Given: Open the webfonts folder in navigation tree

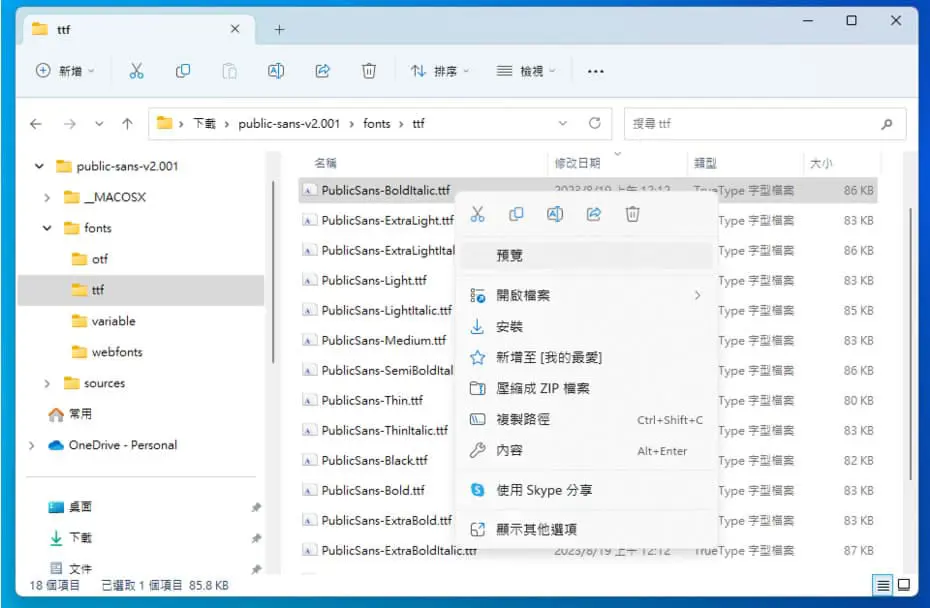Looking at the screenshot, I should click(117, 352).
